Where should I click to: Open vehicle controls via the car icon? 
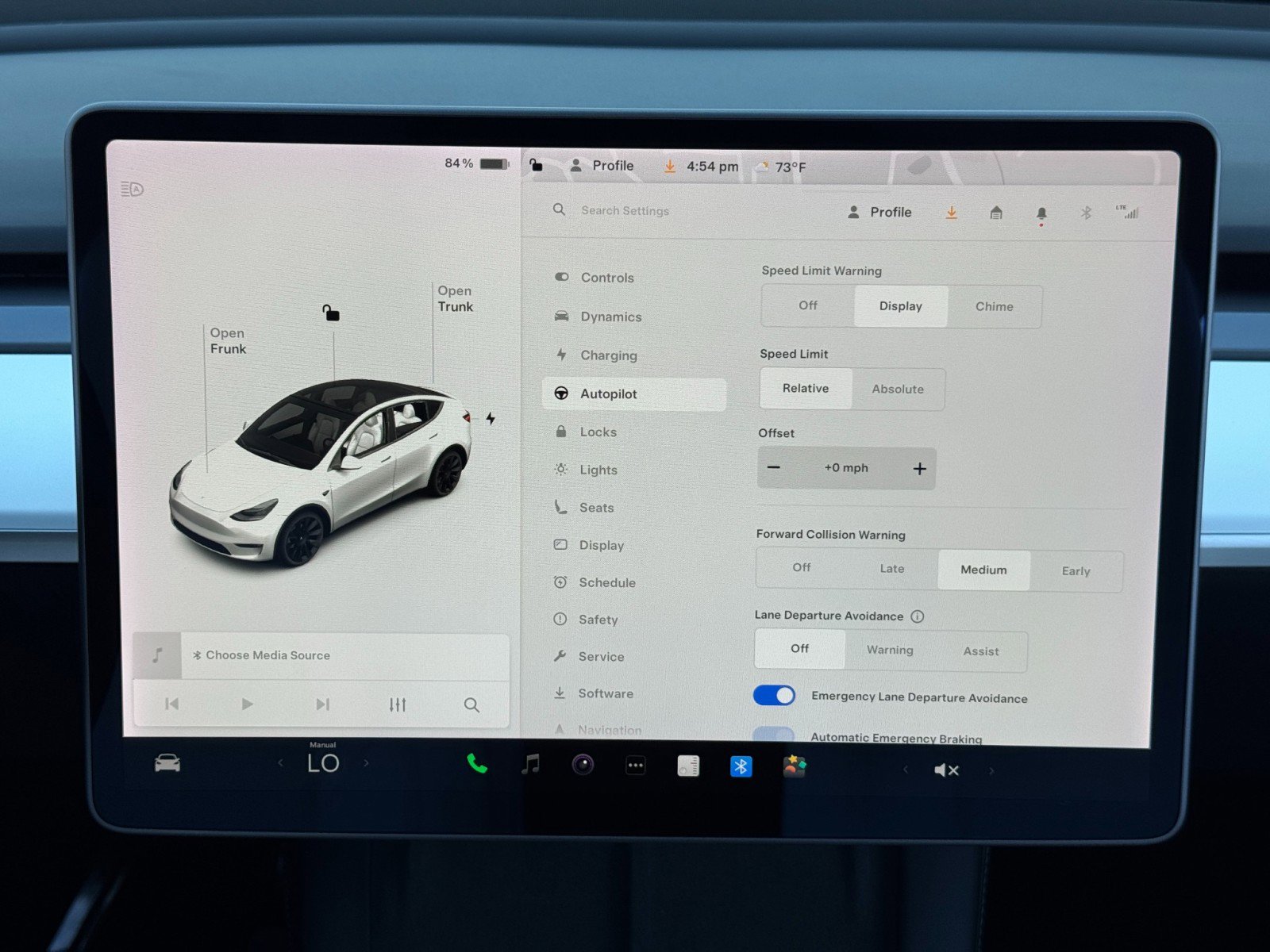pos(166,765)
